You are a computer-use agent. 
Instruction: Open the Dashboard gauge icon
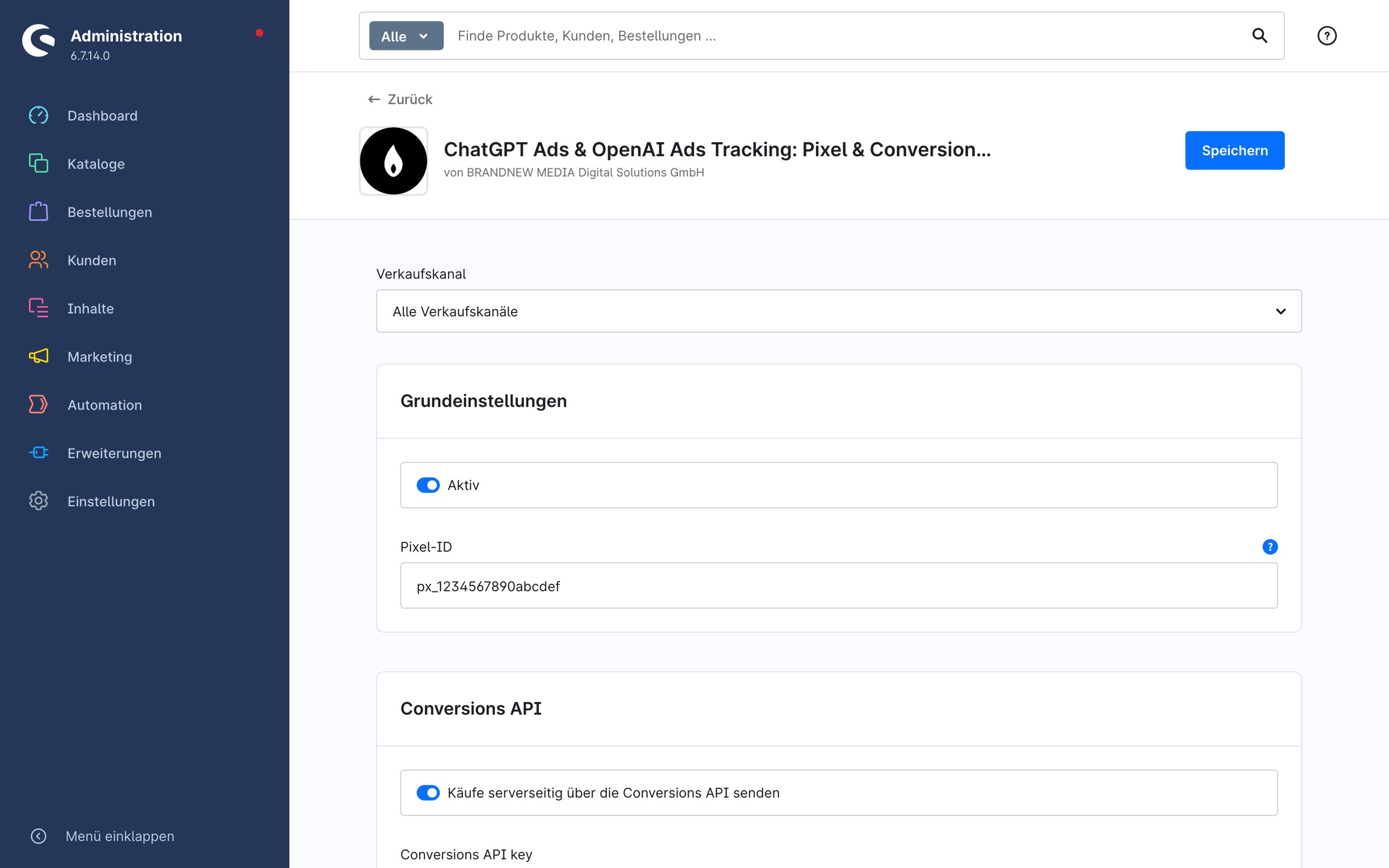(39, 115)
